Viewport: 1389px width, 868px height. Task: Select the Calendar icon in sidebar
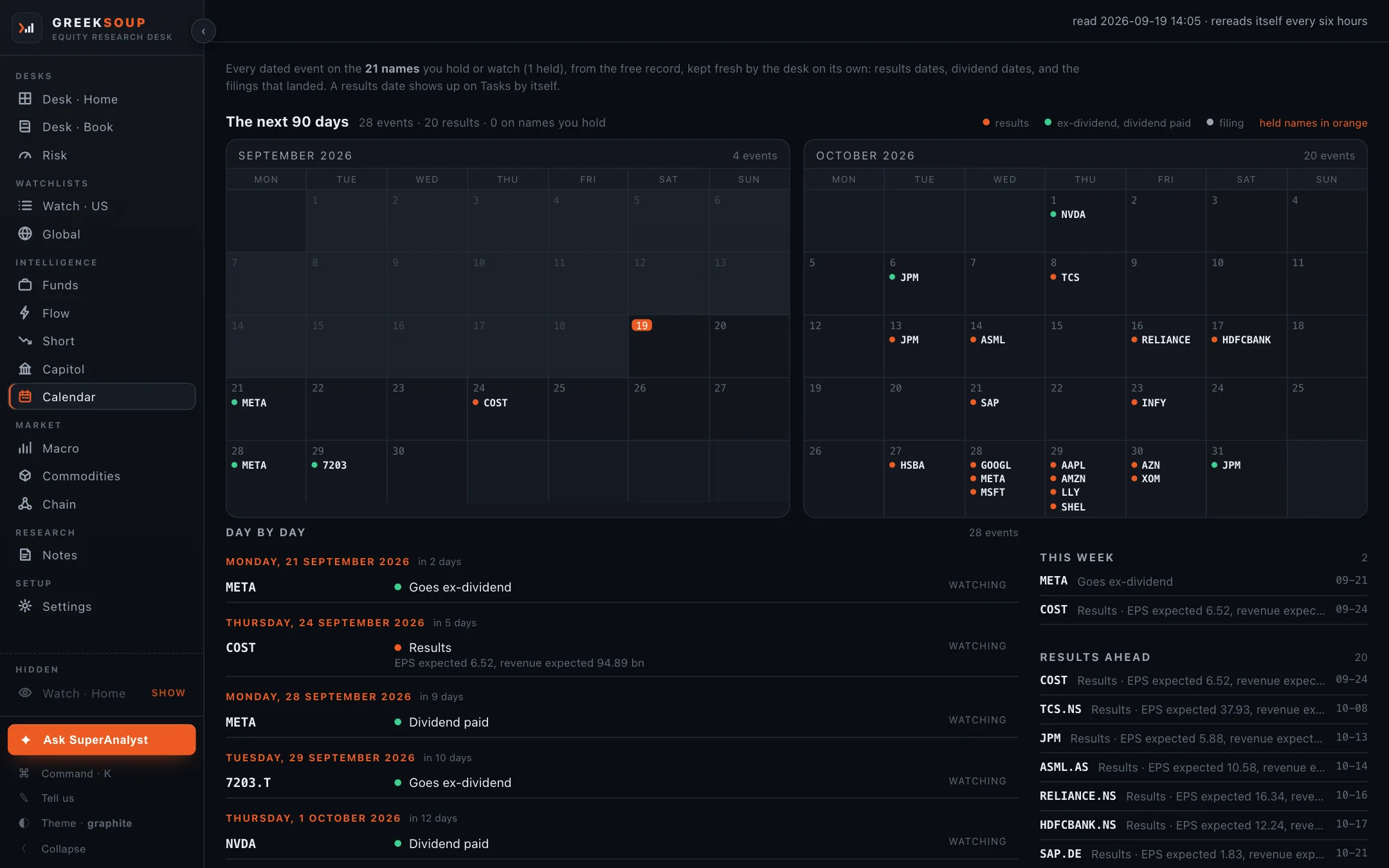coord(25,397)
